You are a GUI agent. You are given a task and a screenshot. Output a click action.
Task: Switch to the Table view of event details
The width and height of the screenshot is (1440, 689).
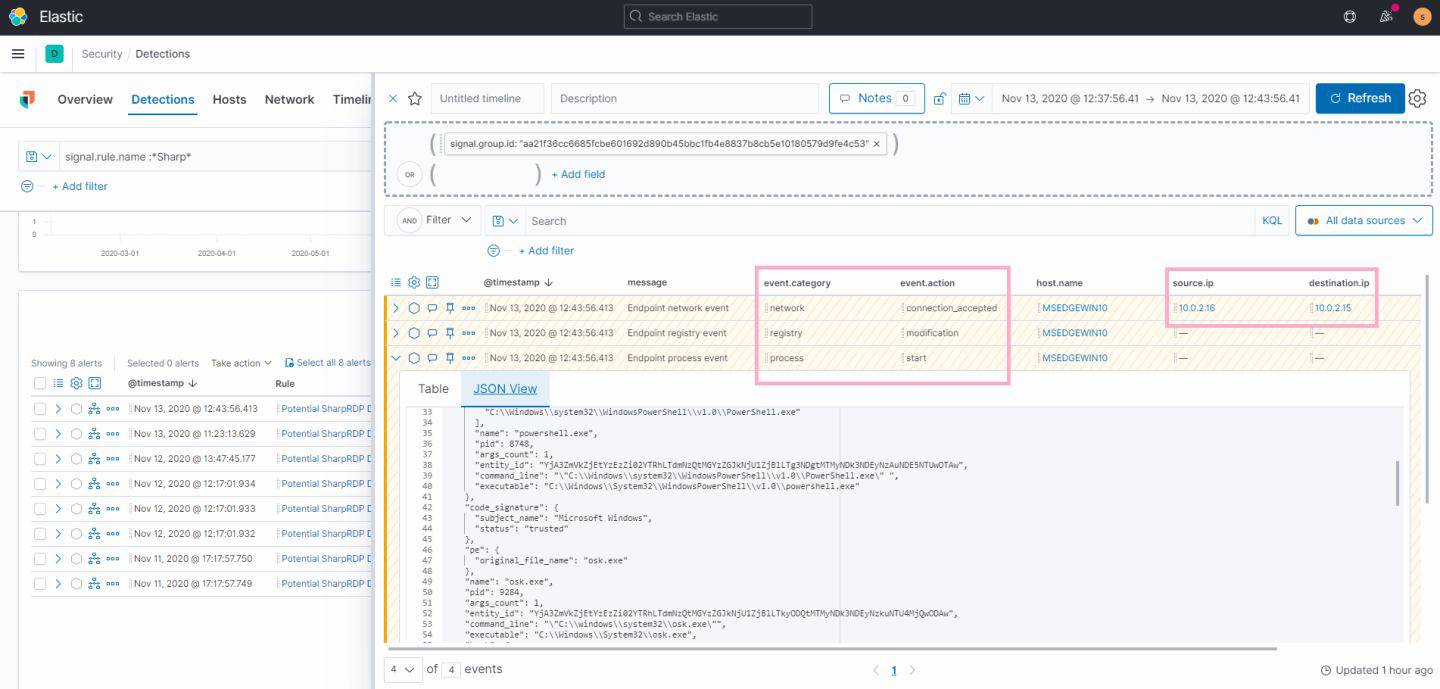(x=434, y=388)
